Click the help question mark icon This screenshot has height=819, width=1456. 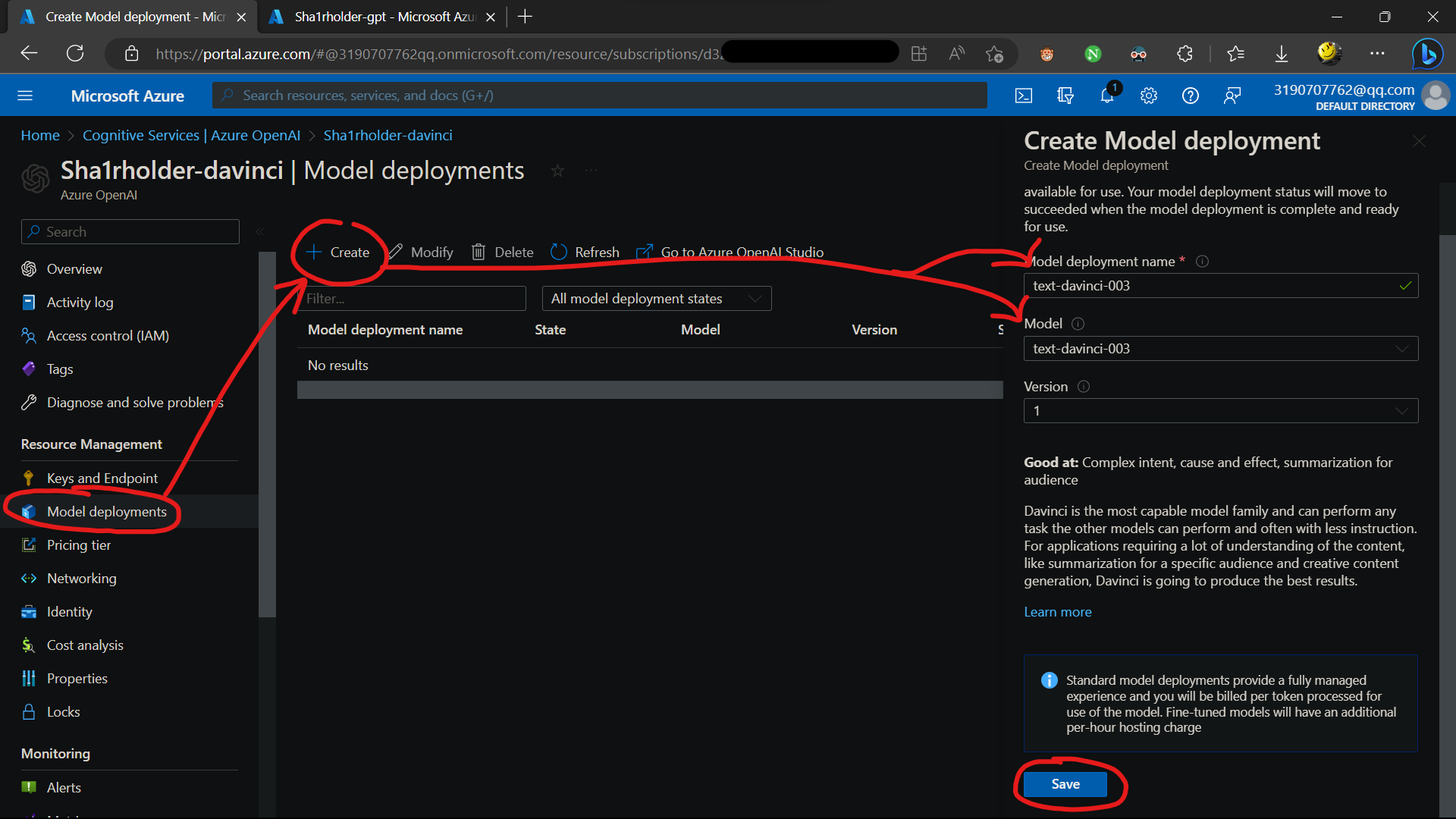pos(1190,96)
